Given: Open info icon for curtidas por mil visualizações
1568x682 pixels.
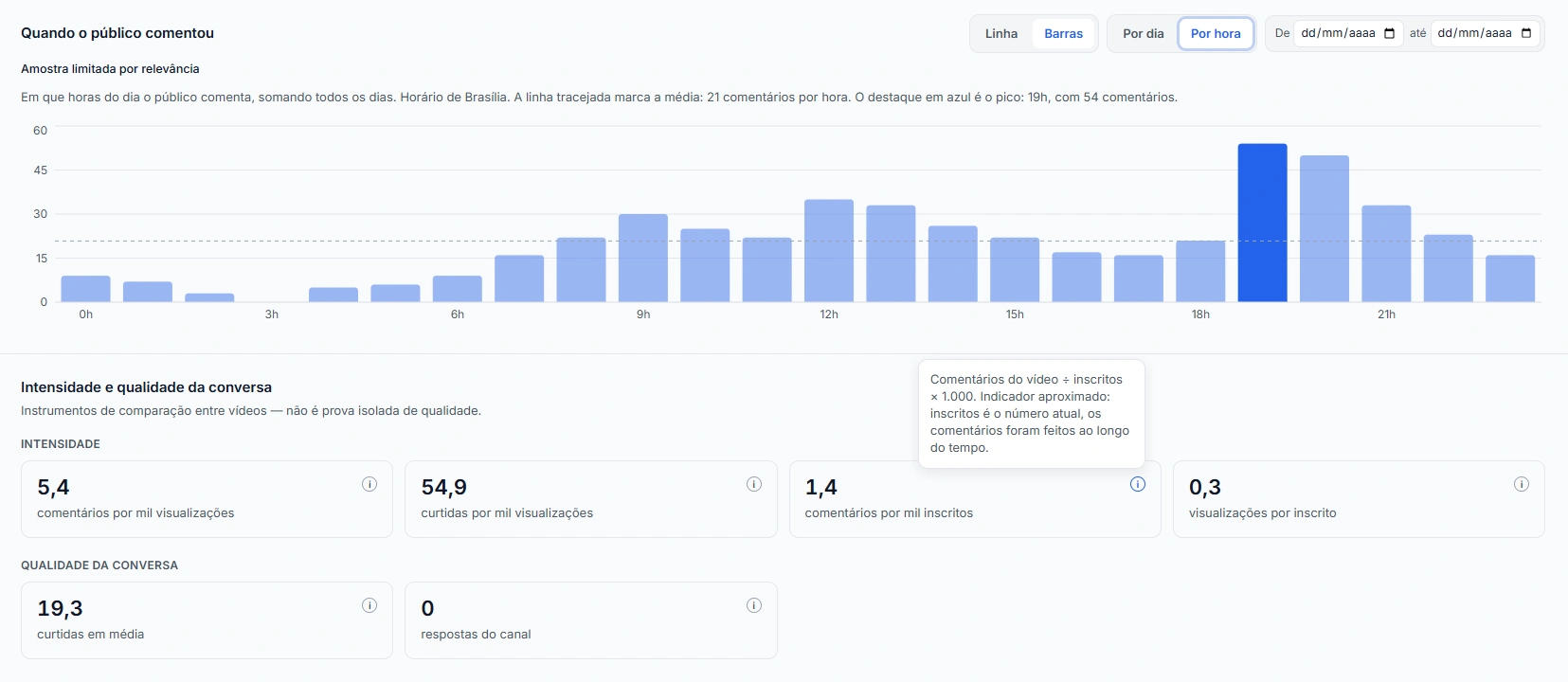Looking at the screenshot, I should (754, 484).
